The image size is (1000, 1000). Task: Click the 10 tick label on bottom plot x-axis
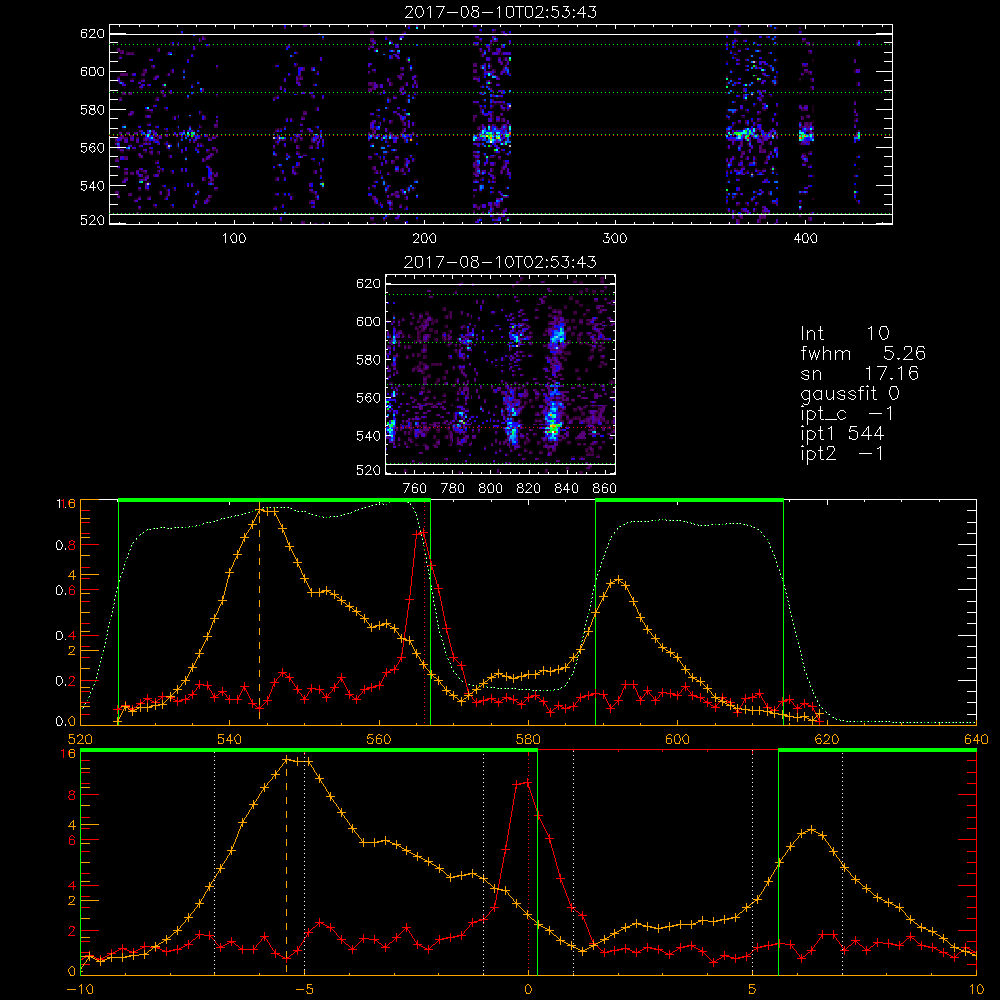[976, 990]
